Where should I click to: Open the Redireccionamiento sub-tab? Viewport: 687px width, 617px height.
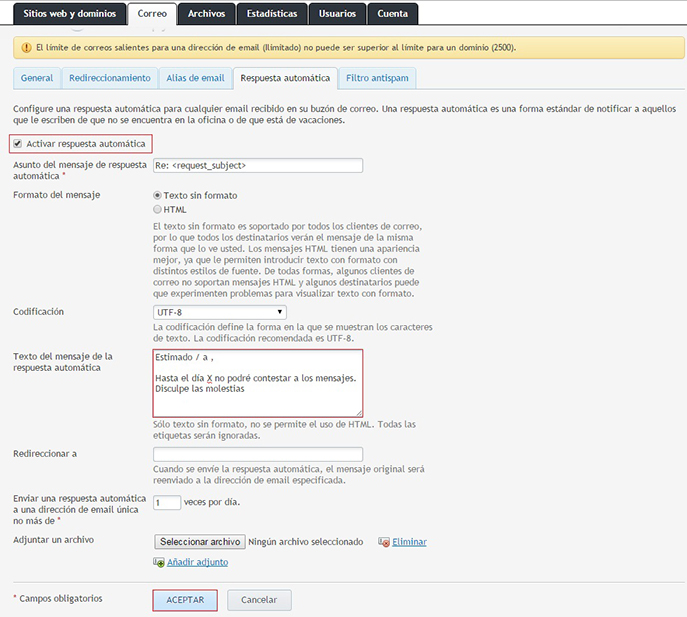(110, 78)
